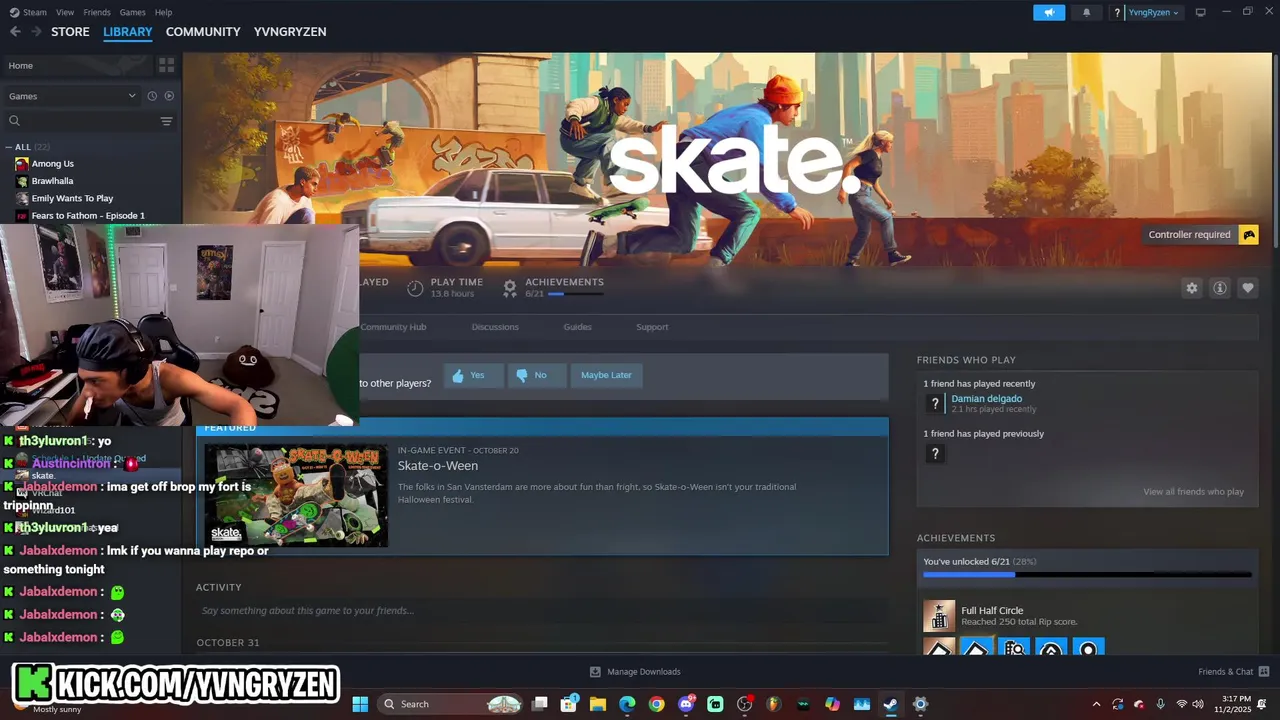Click the Big Picture mode monitor icon
1280x720 pixels.
tap(1201, 12)
